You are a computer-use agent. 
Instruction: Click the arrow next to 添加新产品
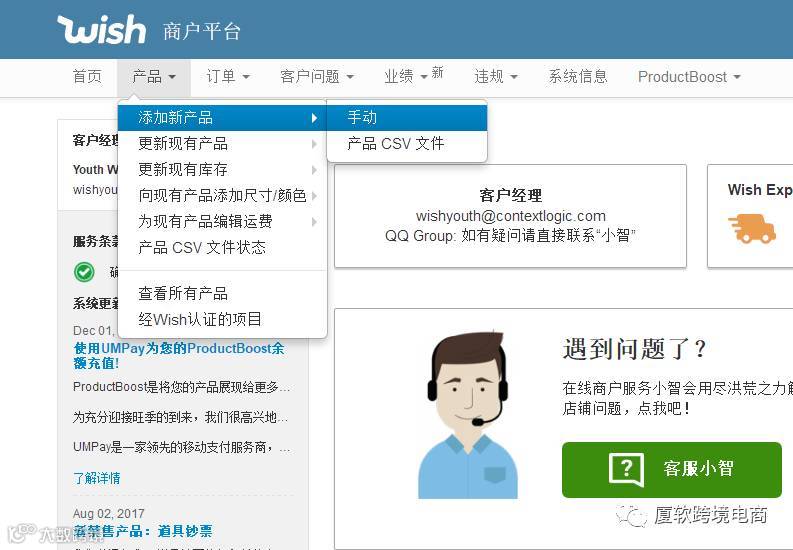pyautogui.click(x=314, y=118)
